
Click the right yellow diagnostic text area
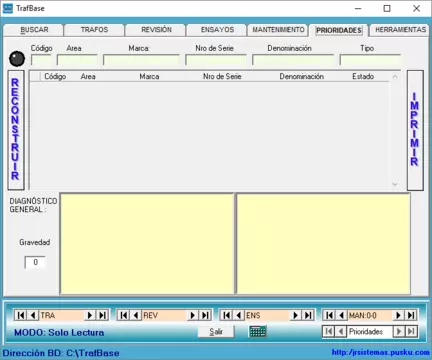pos(323,244)
